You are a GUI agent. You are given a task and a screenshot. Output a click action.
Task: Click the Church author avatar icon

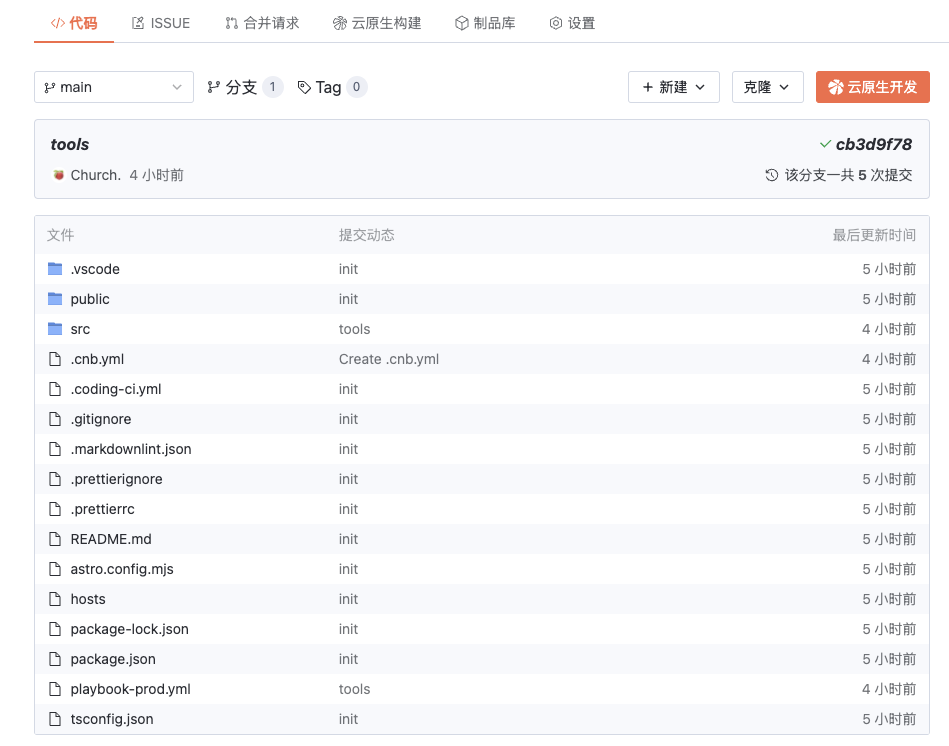pos(58,175)
